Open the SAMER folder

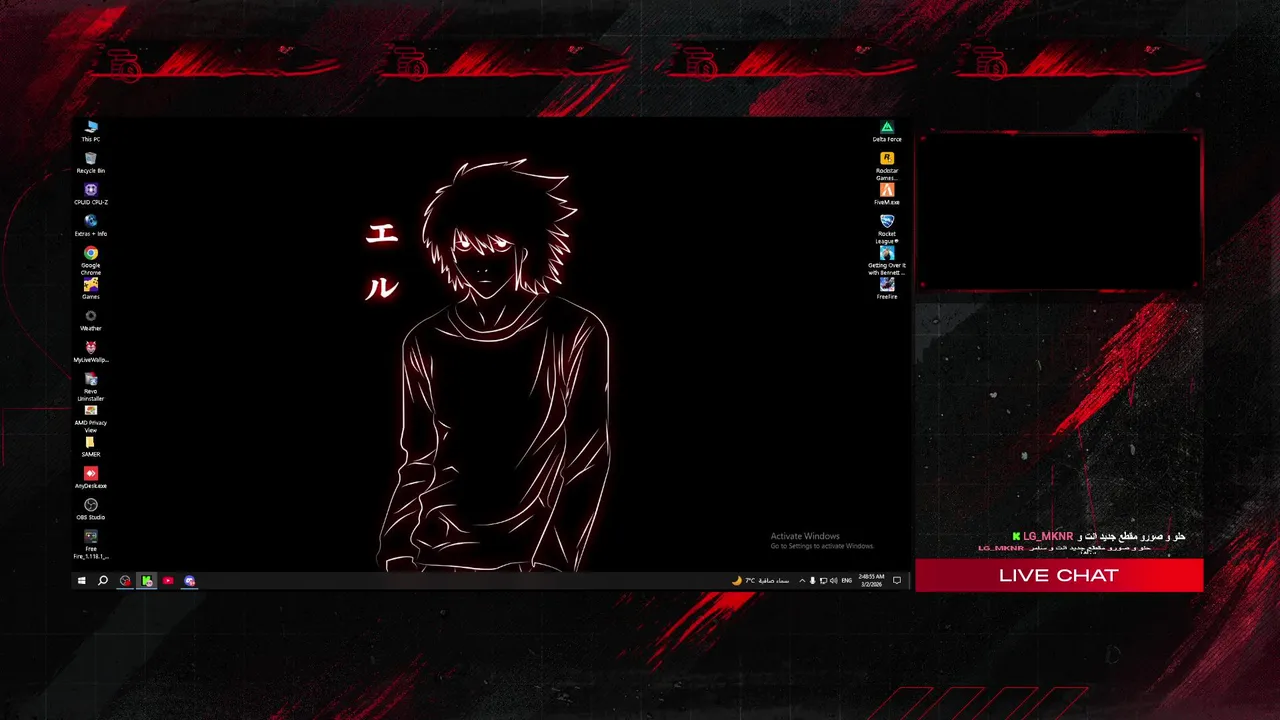(91, 446)
